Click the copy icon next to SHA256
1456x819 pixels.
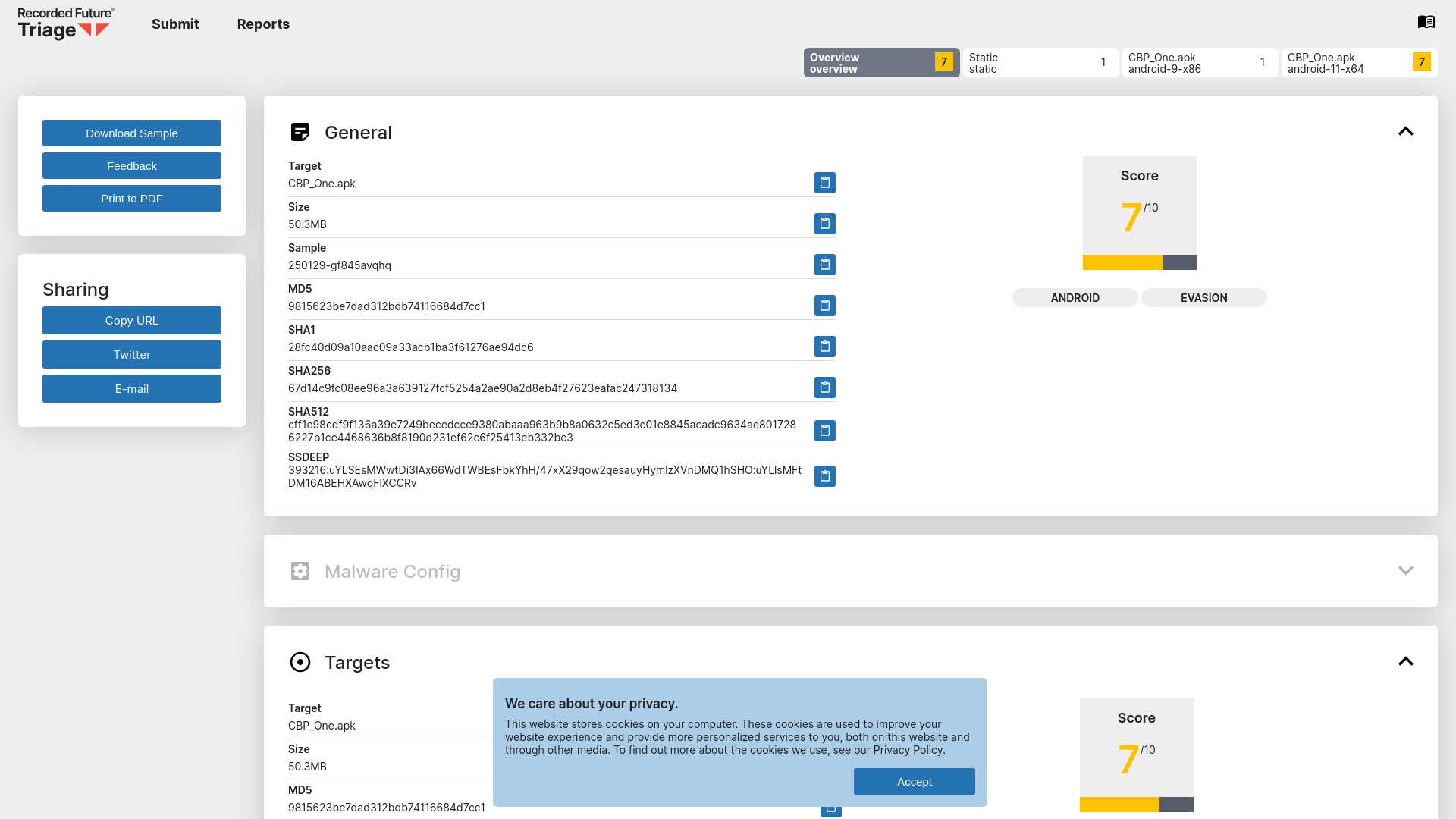point(825,387)
